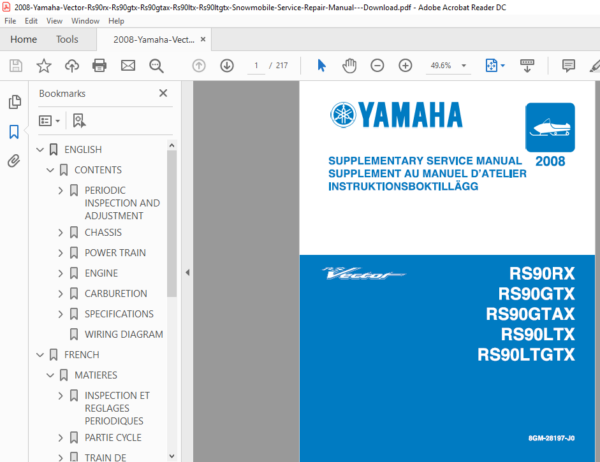Zoom in with the plus icon
This screenshot has width=600, height=462.
point(405,65)
